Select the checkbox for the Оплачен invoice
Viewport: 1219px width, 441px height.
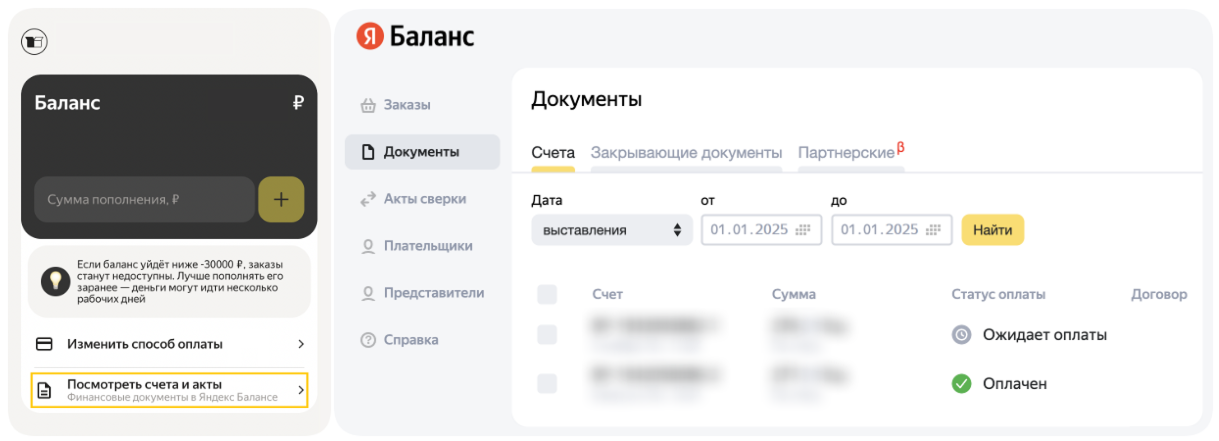click(547, 383)
